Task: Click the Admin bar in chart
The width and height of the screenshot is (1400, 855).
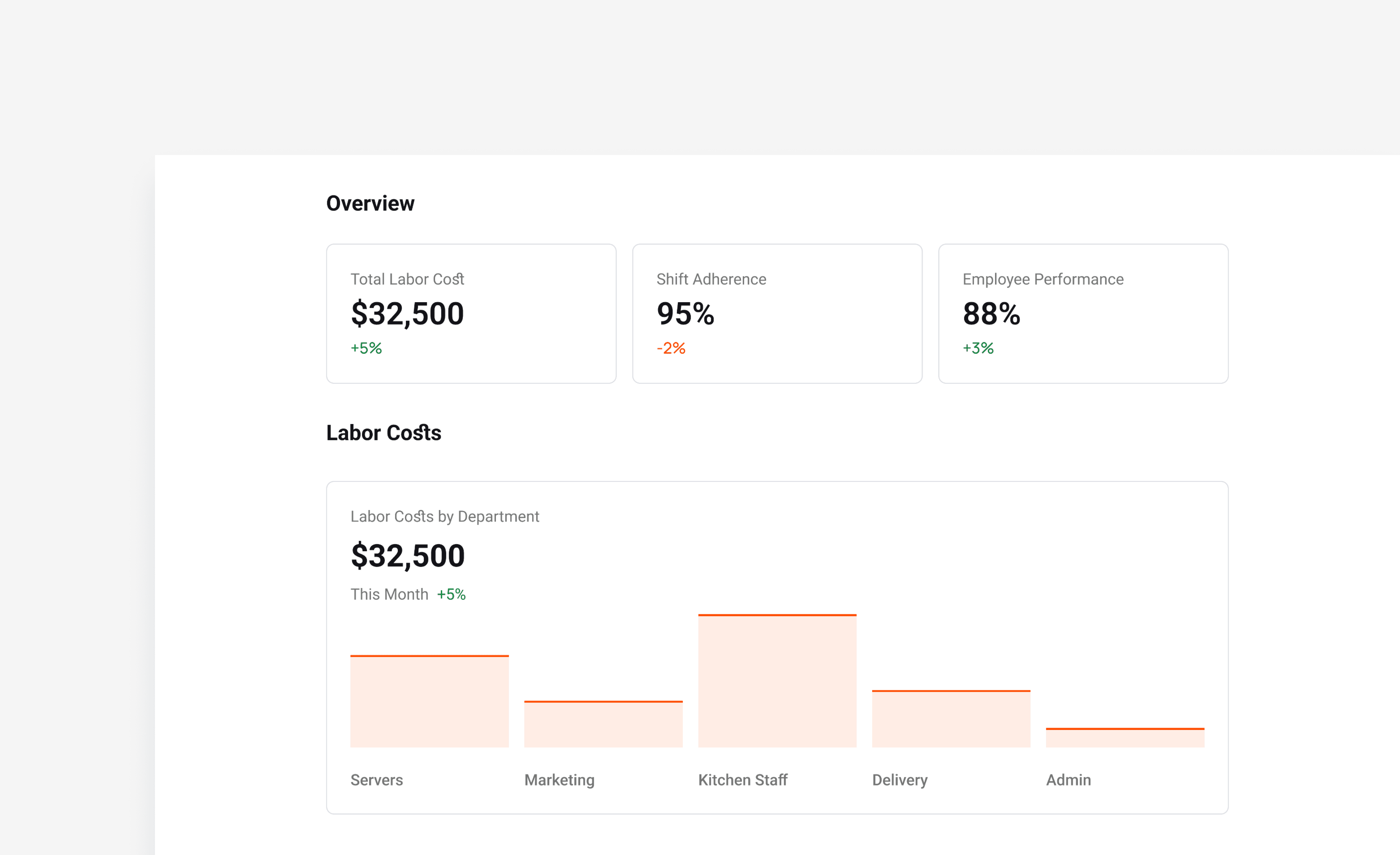Action: pos(1124,738)
